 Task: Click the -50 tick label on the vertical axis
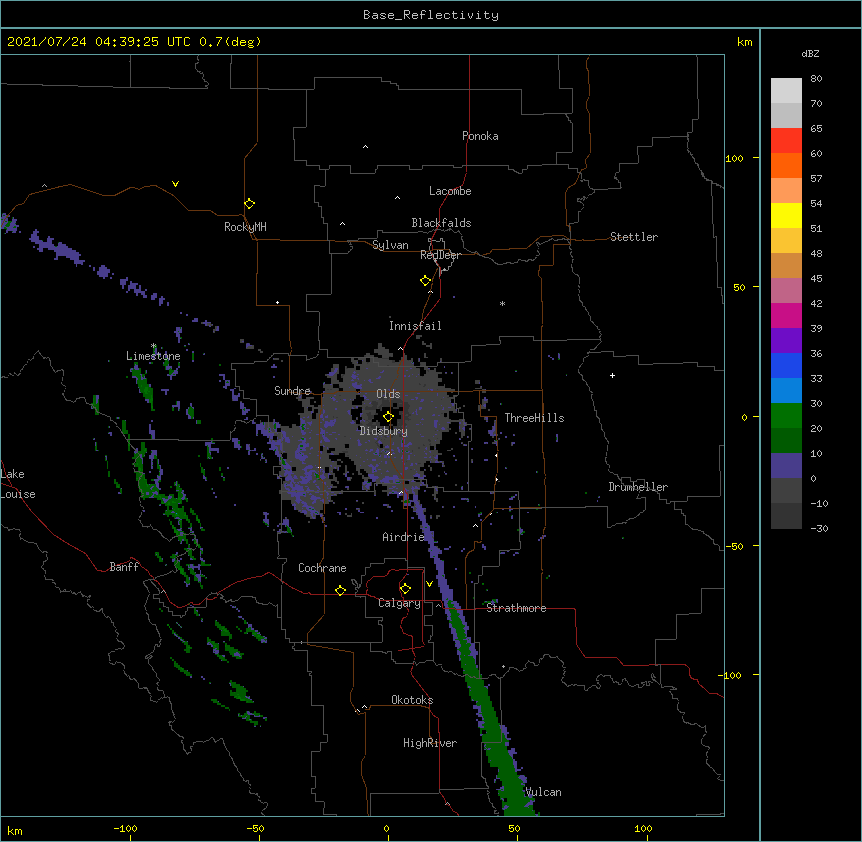coord(734,546)
